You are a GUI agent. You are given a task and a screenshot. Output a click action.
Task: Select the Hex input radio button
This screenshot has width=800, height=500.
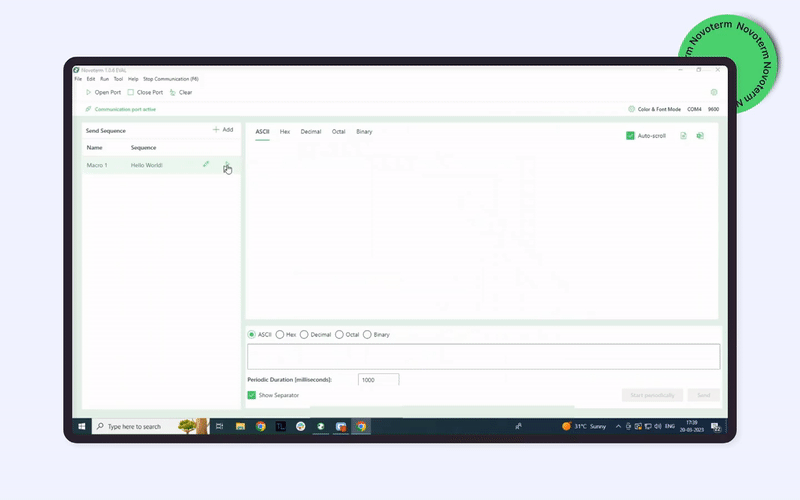(280, 334)
